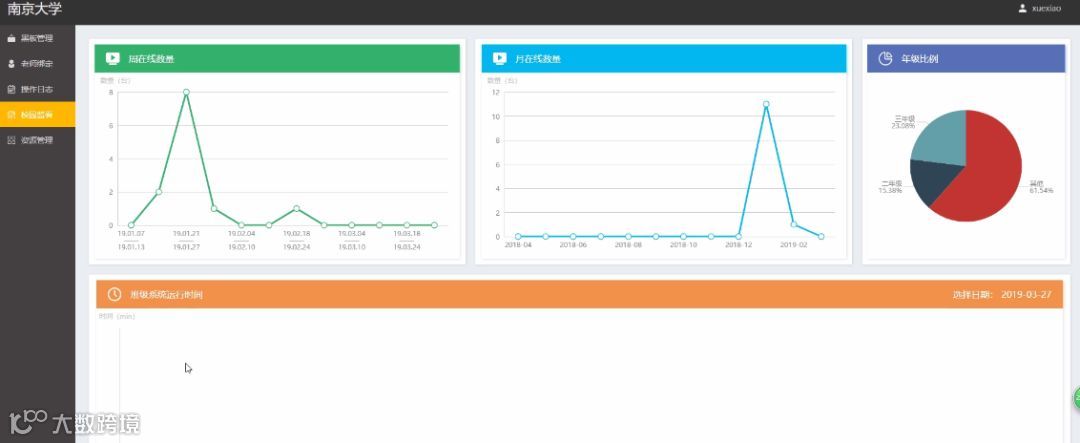Open 黑板管理 in the sidebar
This screenshot has width=1080, height=443.
pyautogui.click(x=37, y=39)
